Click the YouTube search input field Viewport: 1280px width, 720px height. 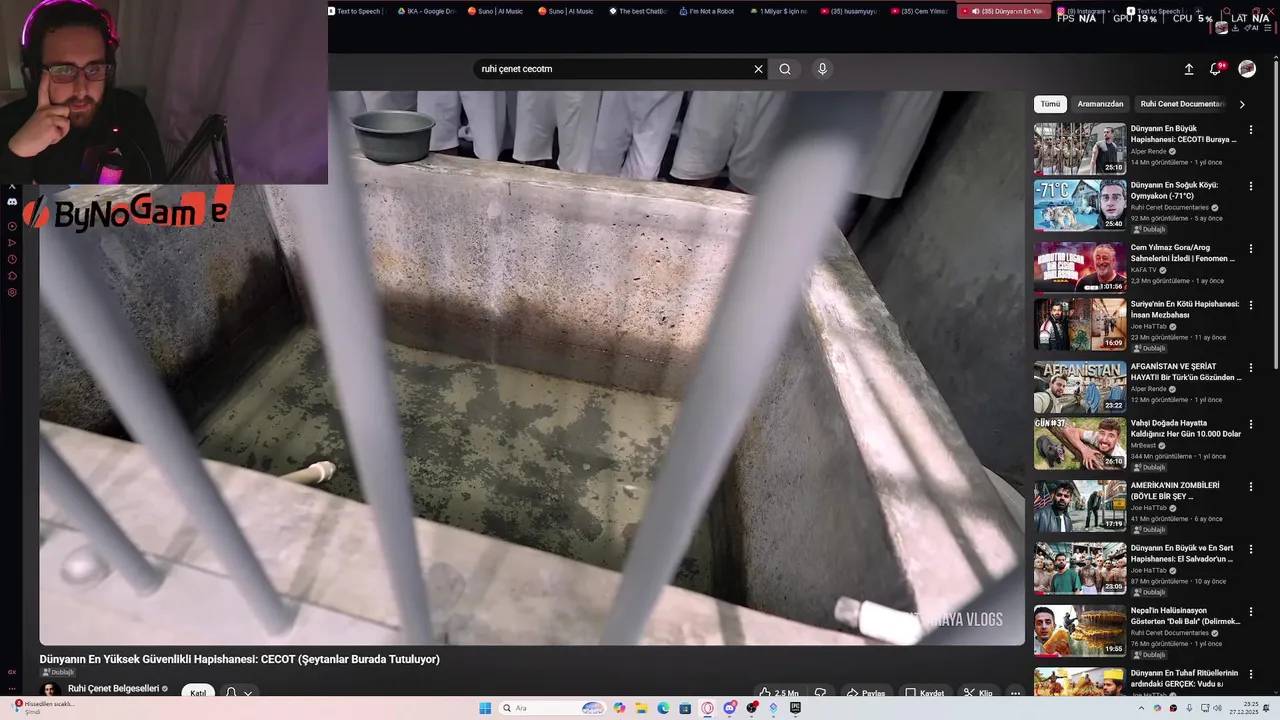[610, 69]
